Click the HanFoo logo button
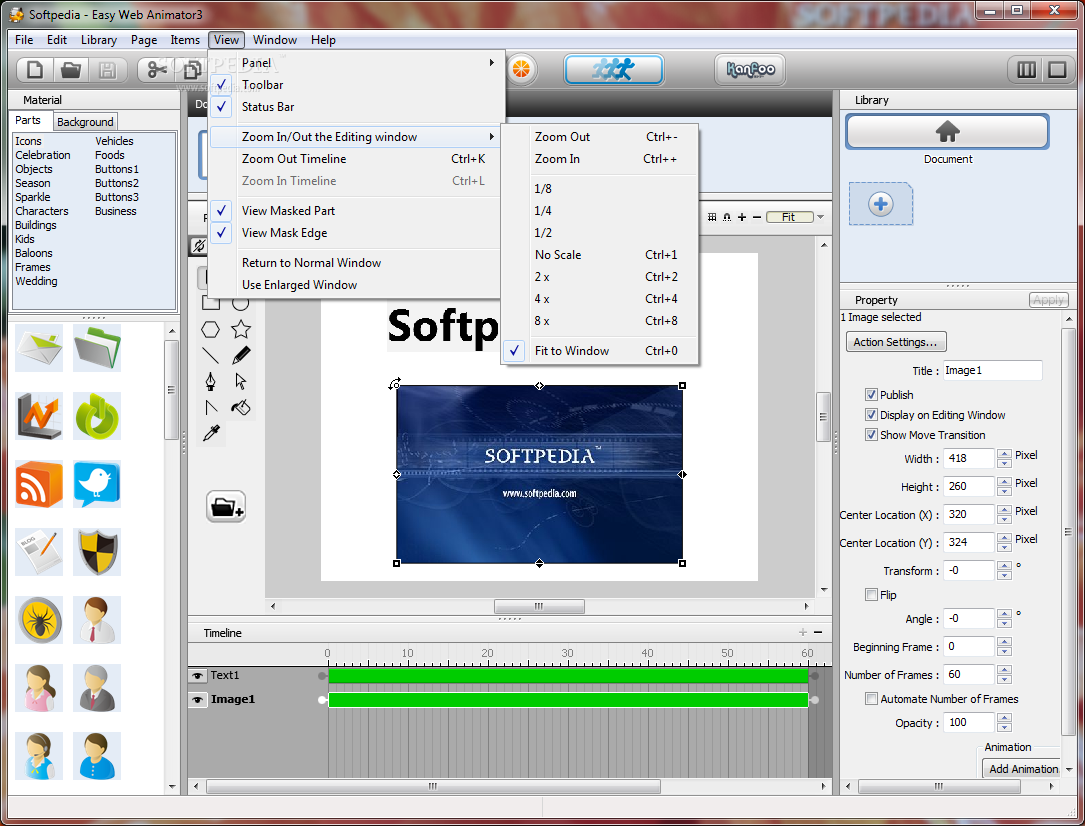 click(x=750, y=70)
